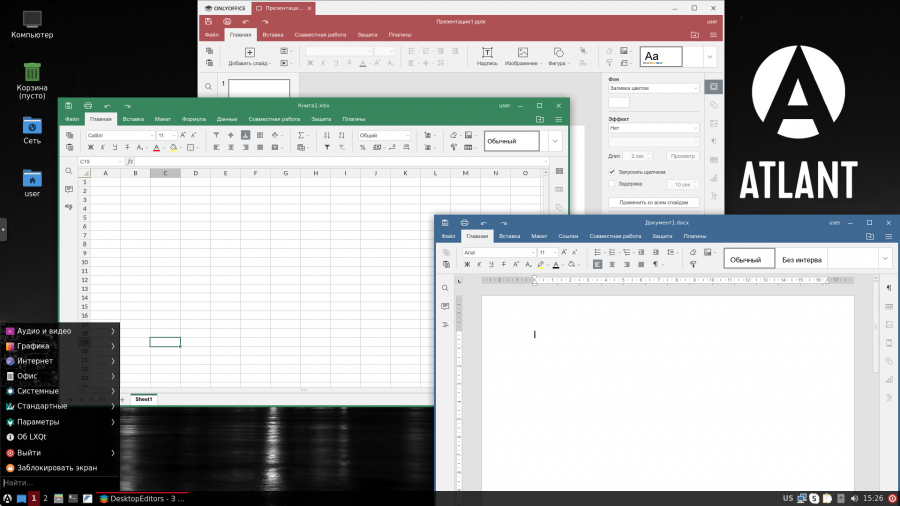900x506 pixels.
Task: Open Ссылки tab in document editor
Action: (568, 236)
